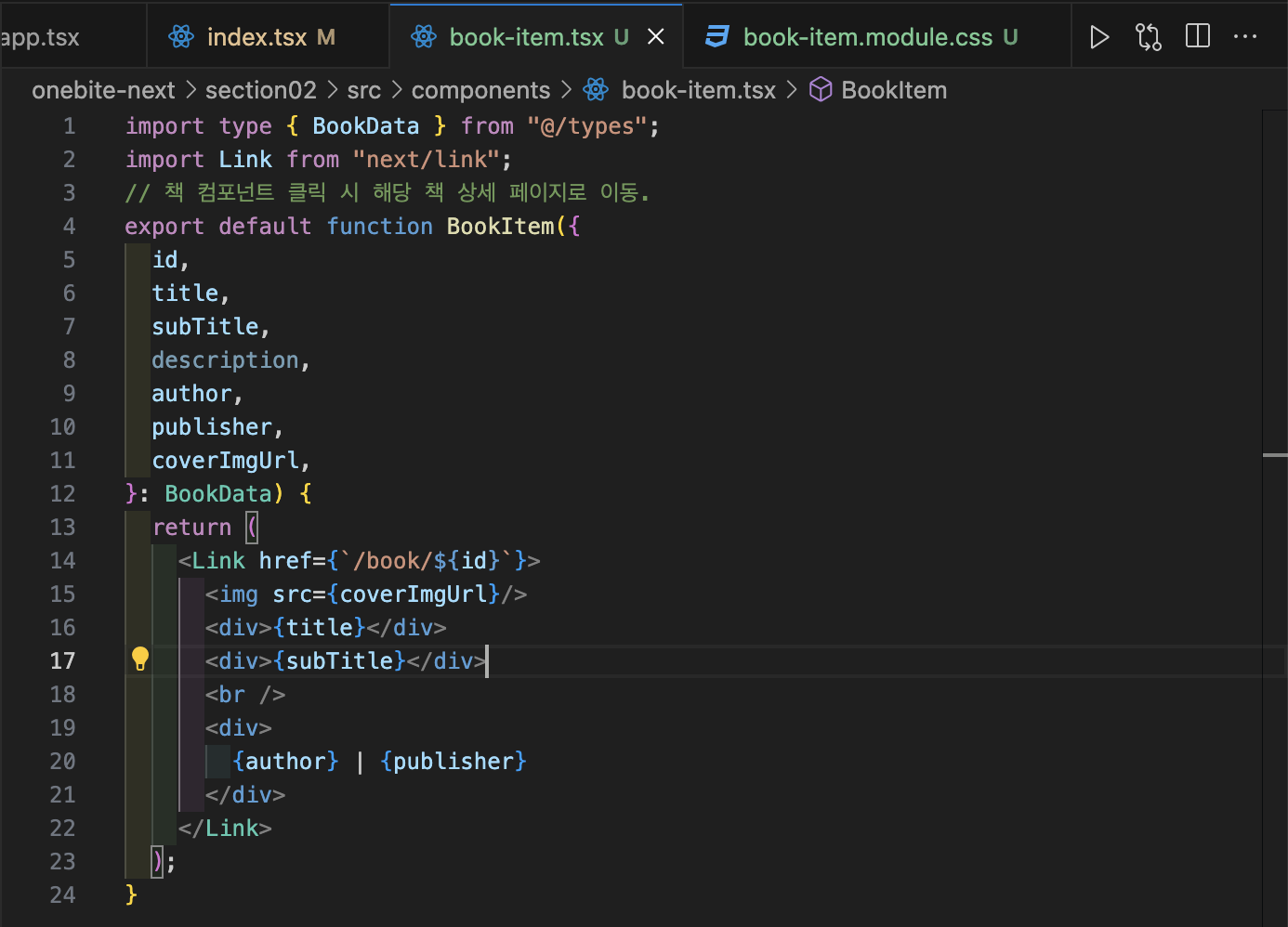1288x927 pixels.
Task: Run the code with the play icon
Action: [1099, 37]
